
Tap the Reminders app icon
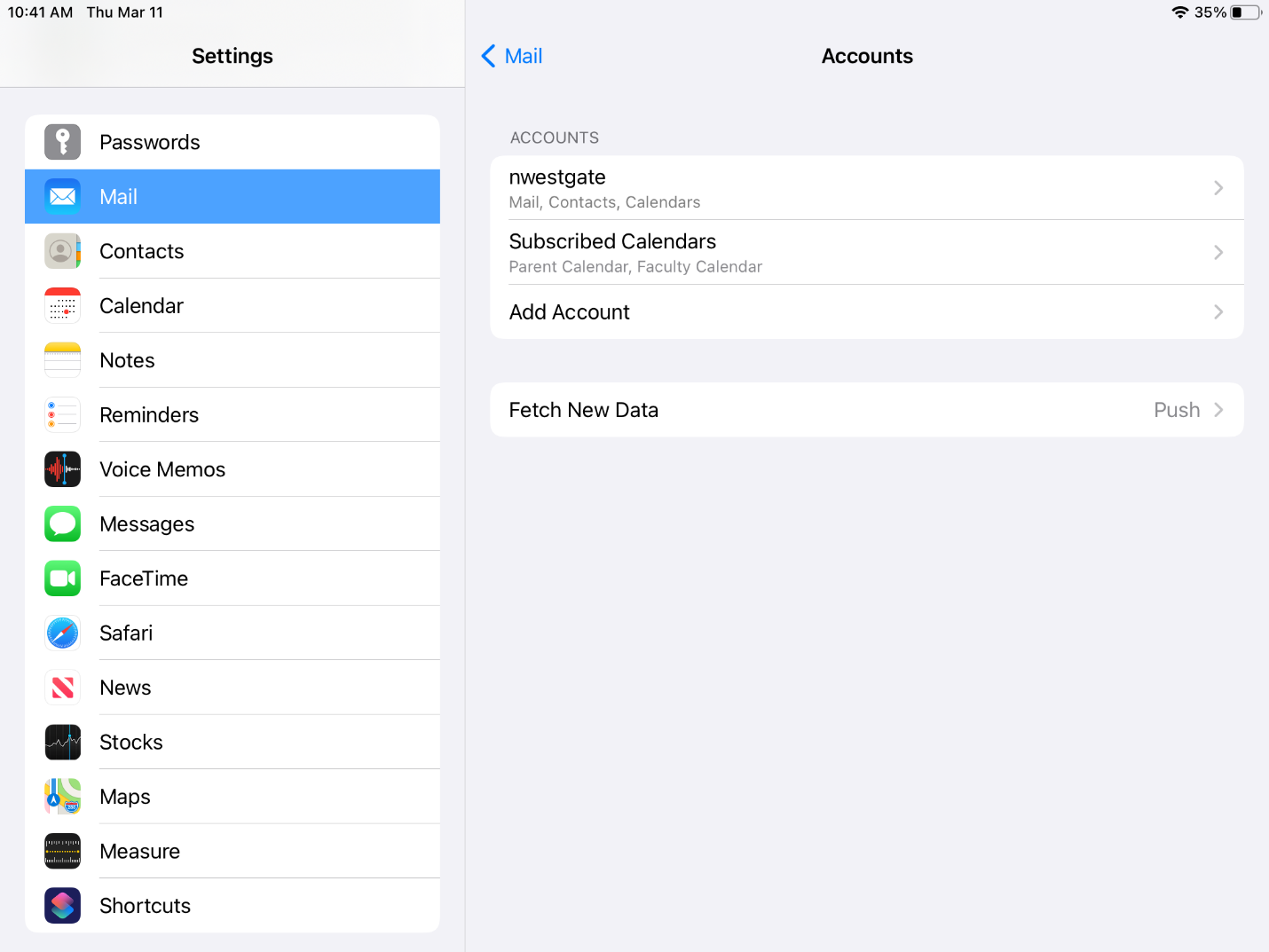62,414
